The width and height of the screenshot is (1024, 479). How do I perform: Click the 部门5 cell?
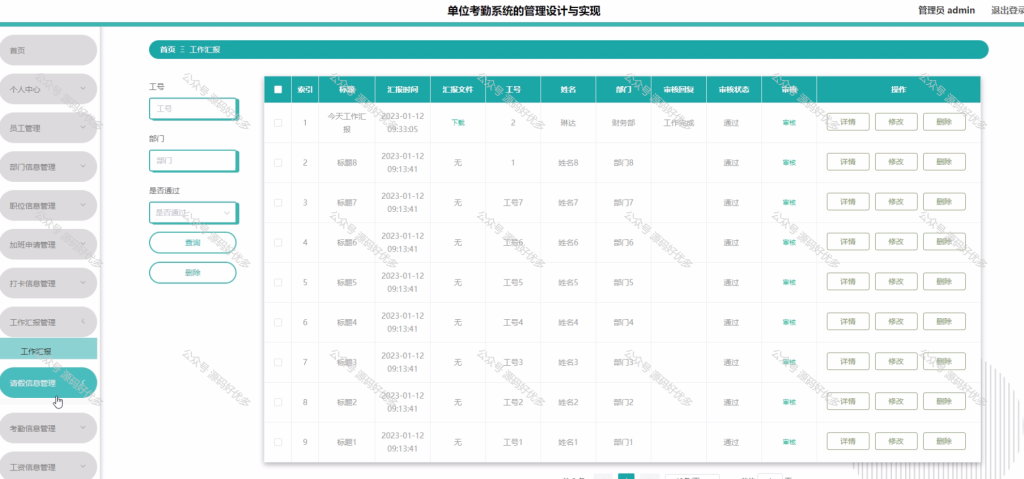[624, 282]
